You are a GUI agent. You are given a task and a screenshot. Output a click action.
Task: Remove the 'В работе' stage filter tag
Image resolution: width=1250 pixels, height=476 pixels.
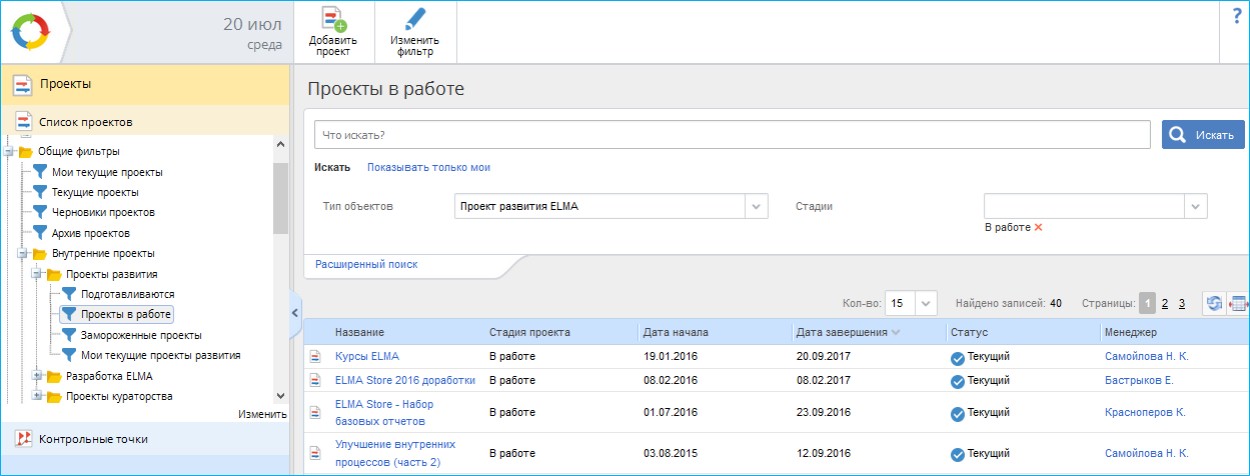[1038, 228]
